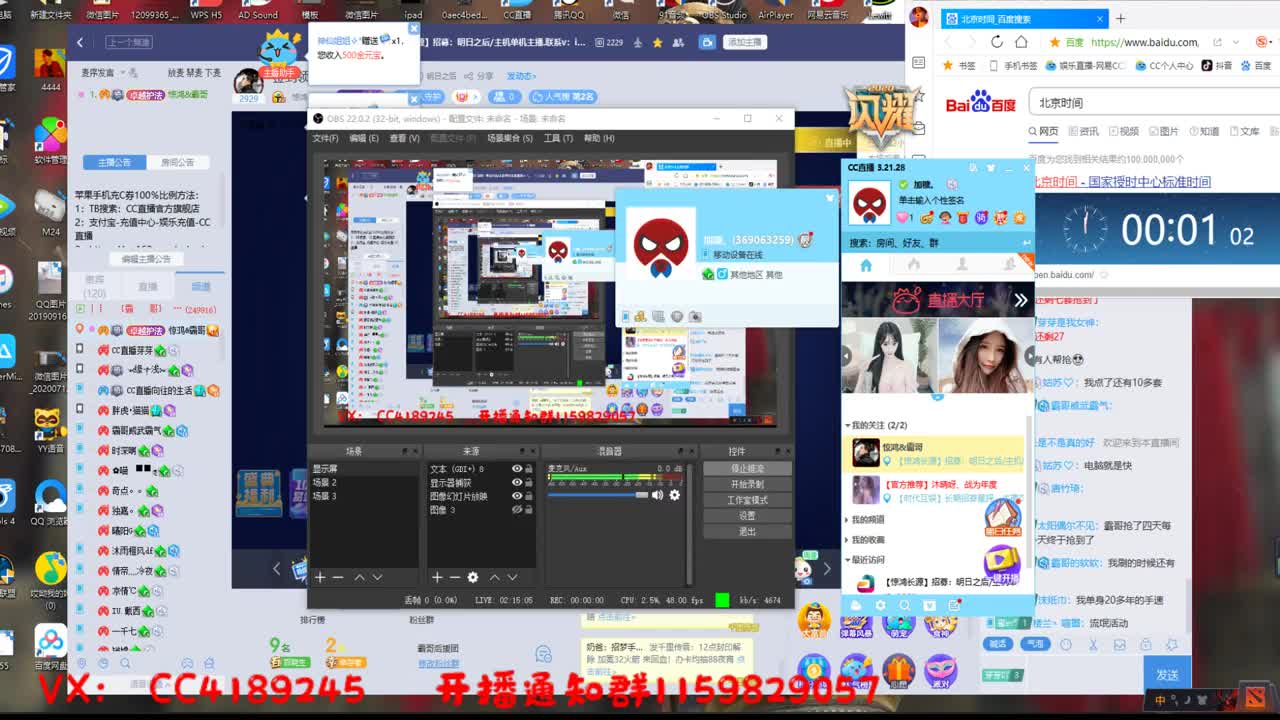Image resolution: width=1280 pixels, height=720 pixels.
Task: Toggle visibility of 显示器捕获 source
Action: [517, 482]
